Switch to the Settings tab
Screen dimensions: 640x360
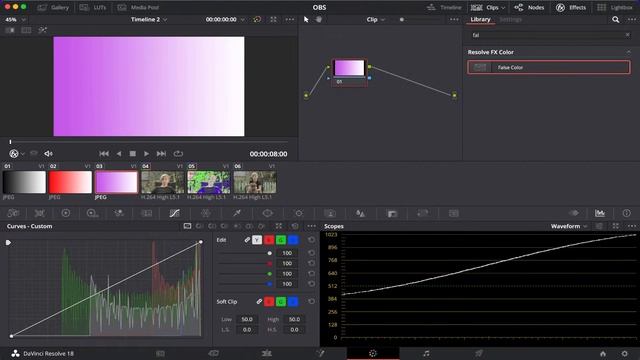511,19
